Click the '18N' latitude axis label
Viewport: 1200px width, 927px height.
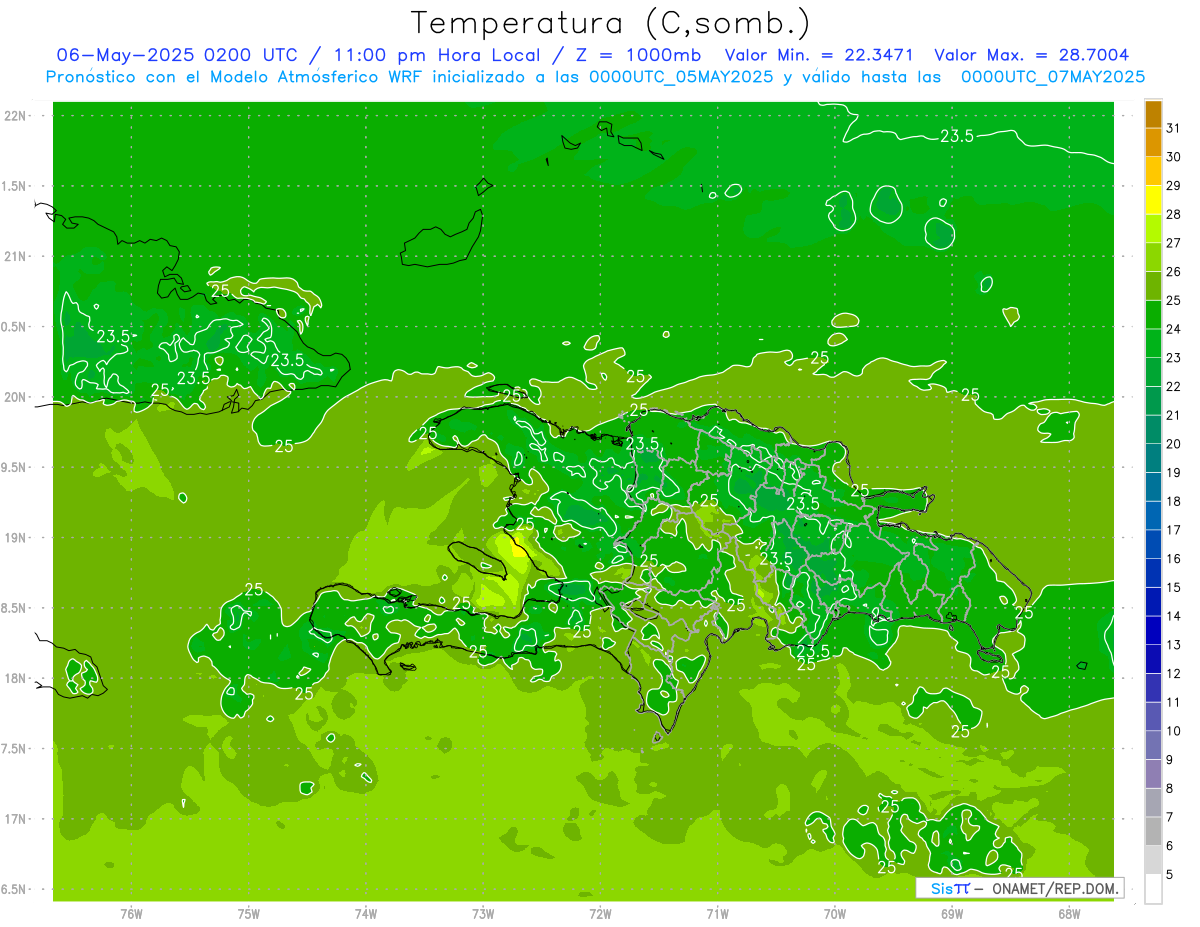pos(17,679)
